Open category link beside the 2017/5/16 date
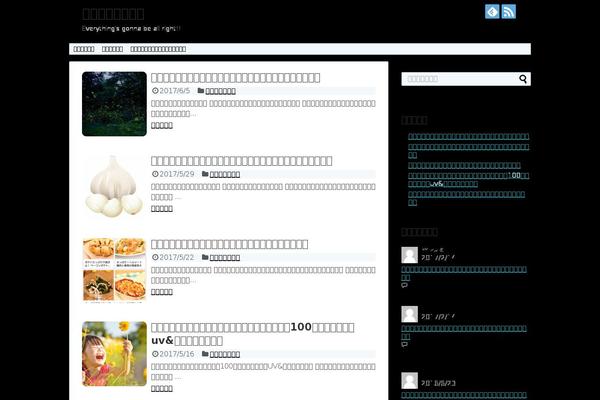600x400 pixels. point(225,354)
